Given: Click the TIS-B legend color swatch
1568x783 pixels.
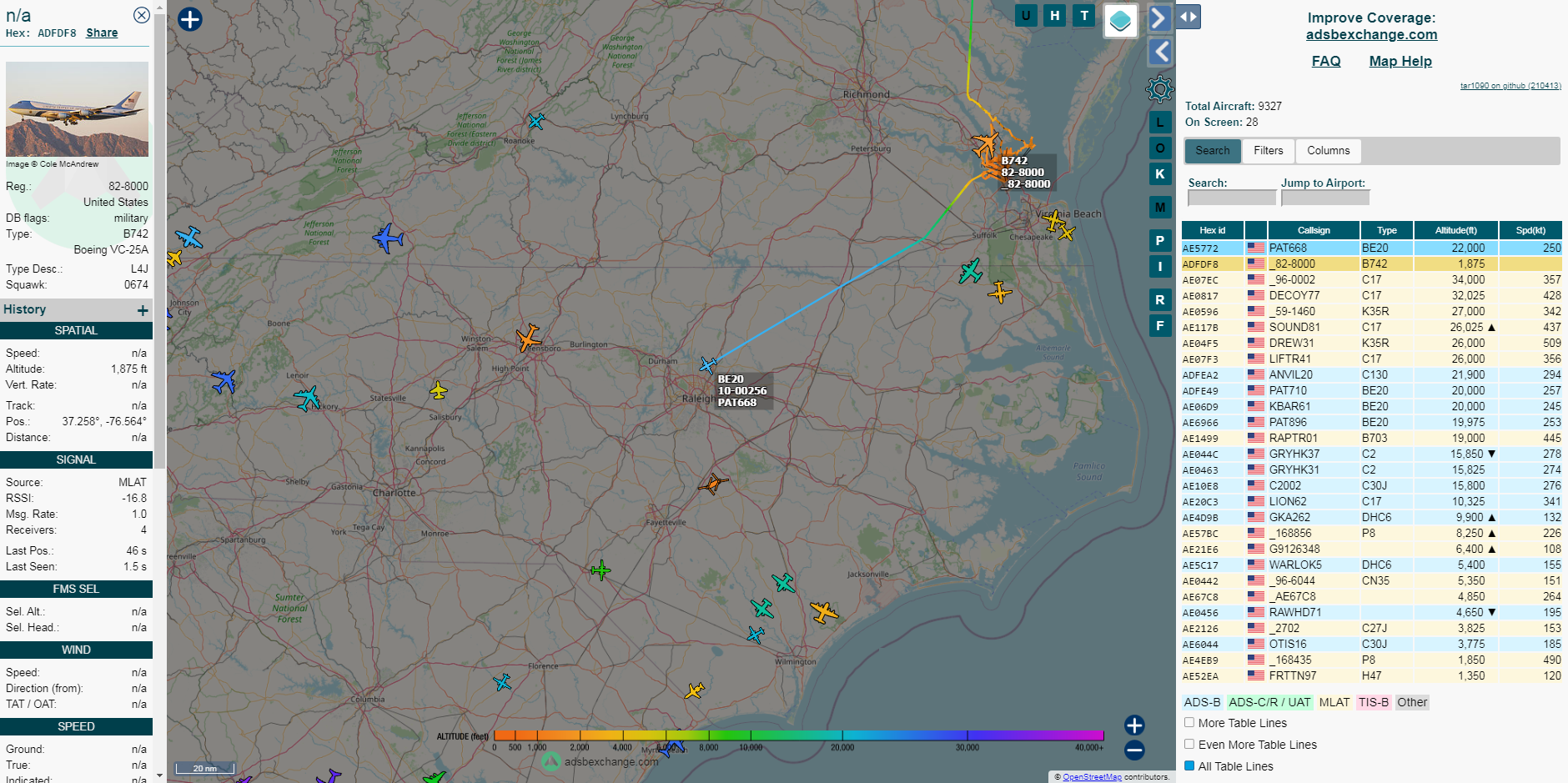Looking at the screenshot, I should (1374, 702).
